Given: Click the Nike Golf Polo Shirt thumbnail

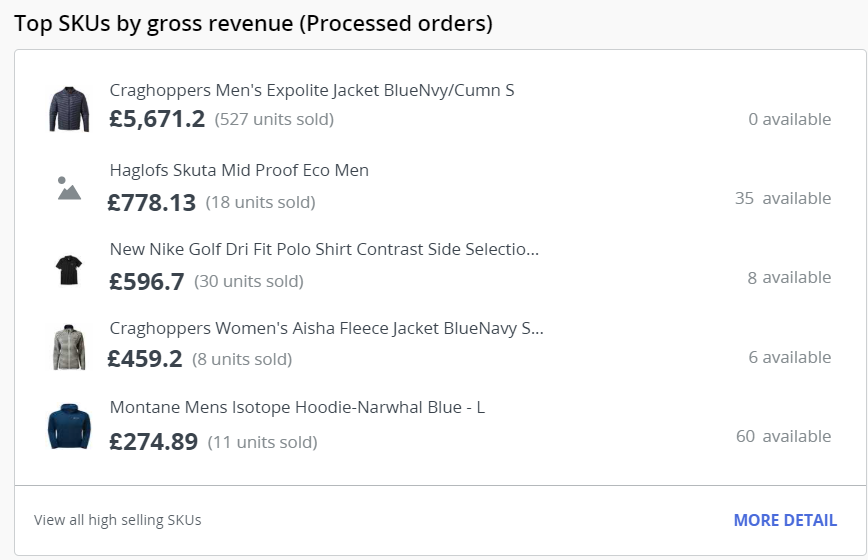Looking at the screenshot, I should (69, 268).
